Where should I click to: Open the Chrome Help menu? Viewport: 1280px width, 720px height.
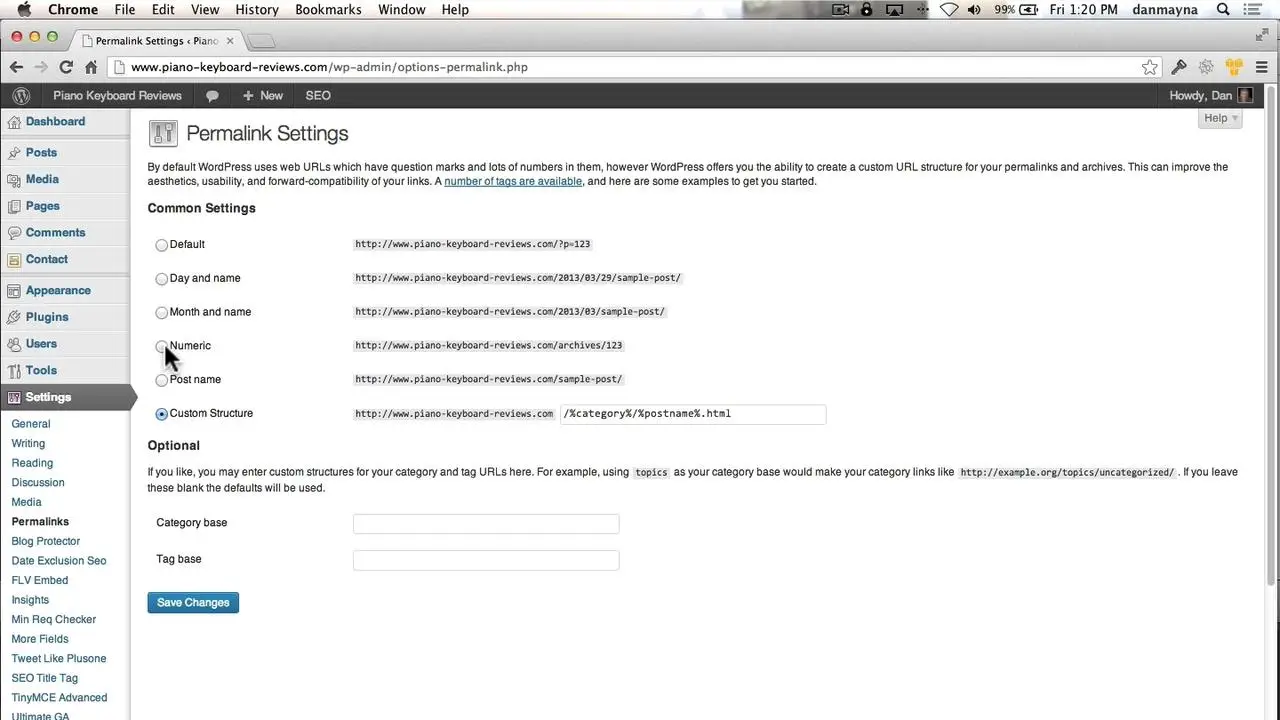click(x=455, y=10)
